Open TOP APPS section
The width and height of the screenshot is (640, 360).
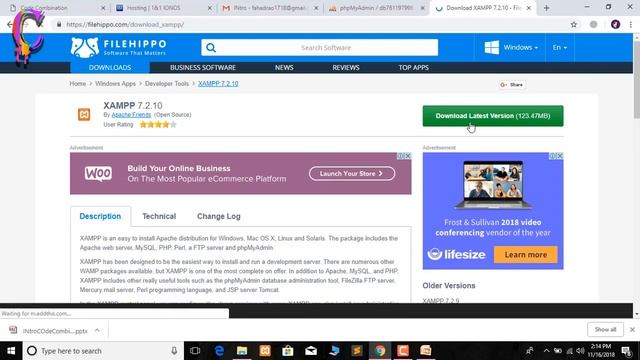[x=413, y=67]
